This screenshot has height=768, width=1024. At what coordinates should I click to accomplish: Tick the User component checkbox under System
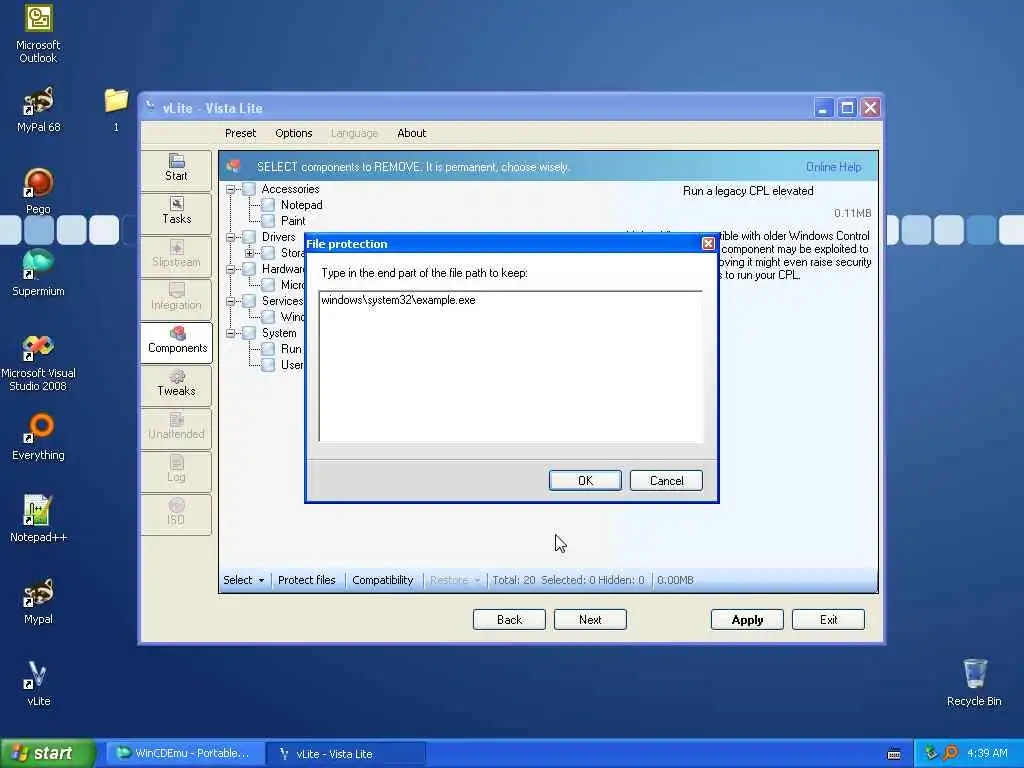click(268, 365)
